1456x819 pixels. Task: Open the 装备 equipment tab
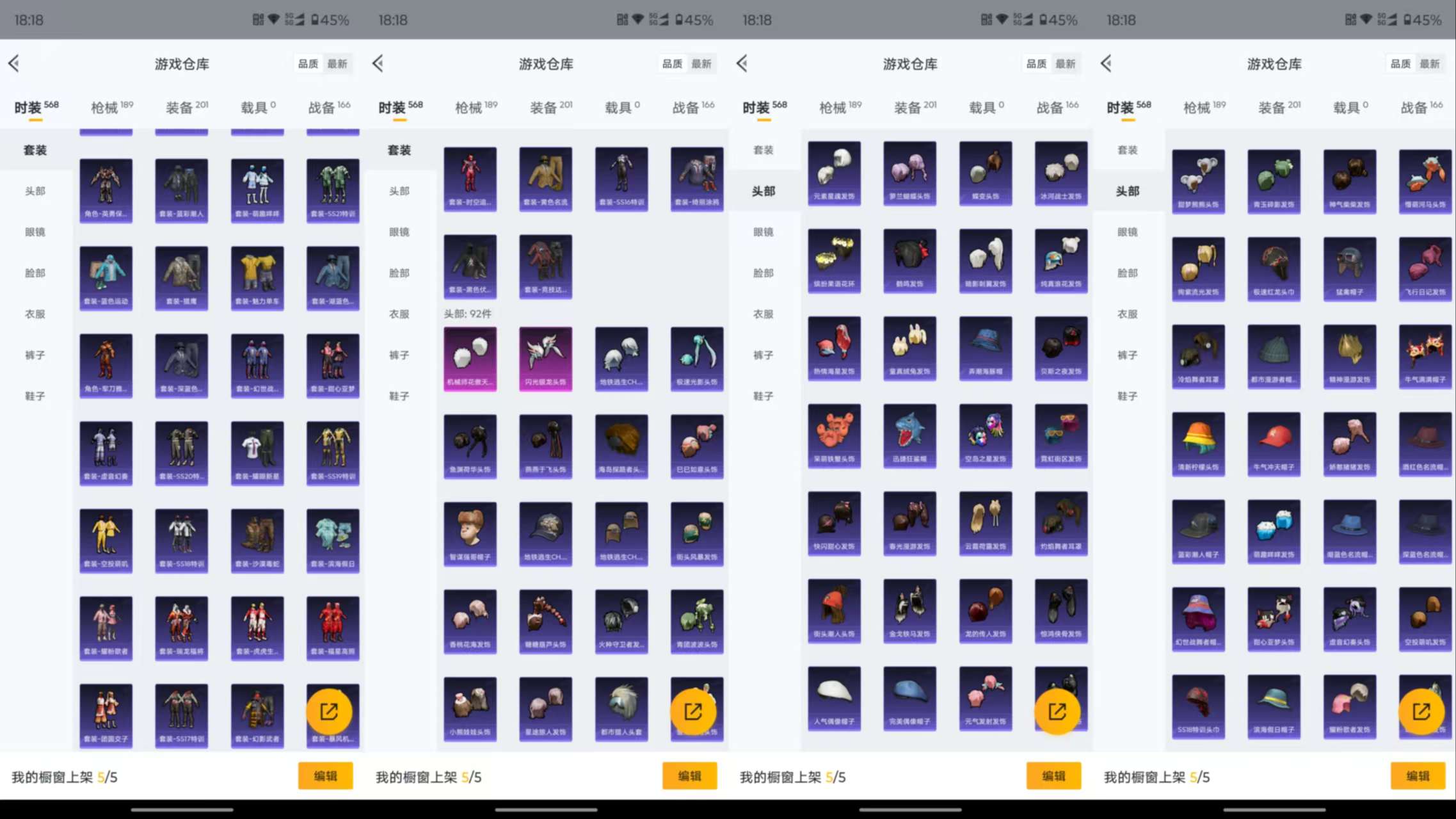coord(181,106)
